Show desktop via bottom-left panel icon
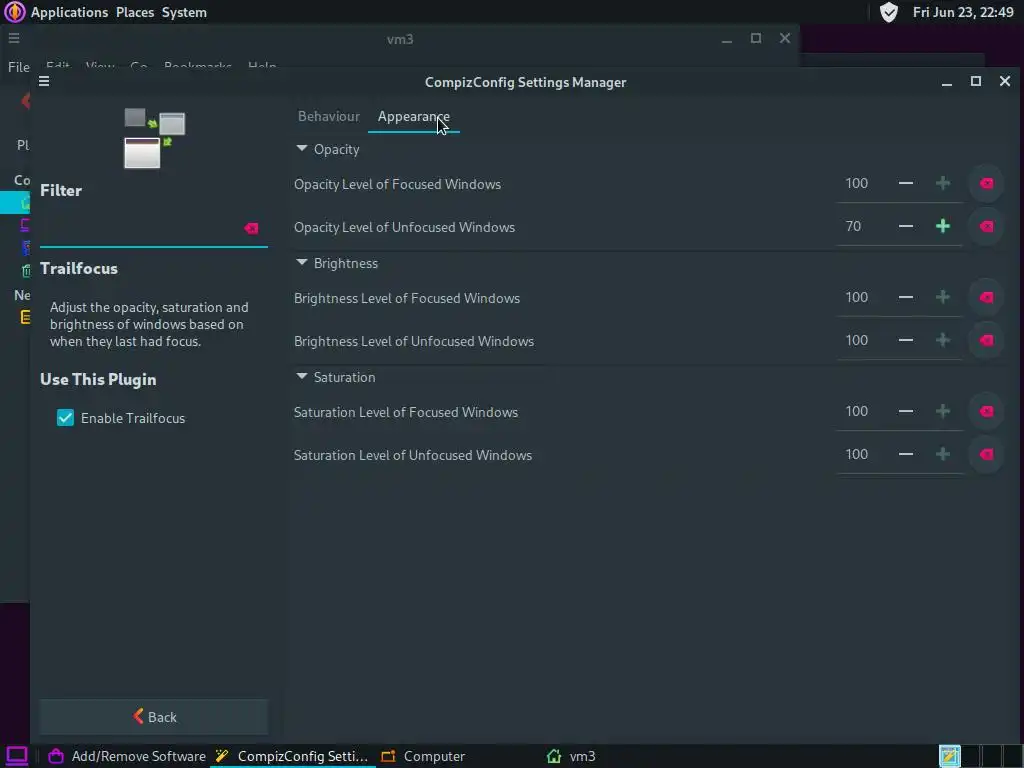 tap(16, 756)
